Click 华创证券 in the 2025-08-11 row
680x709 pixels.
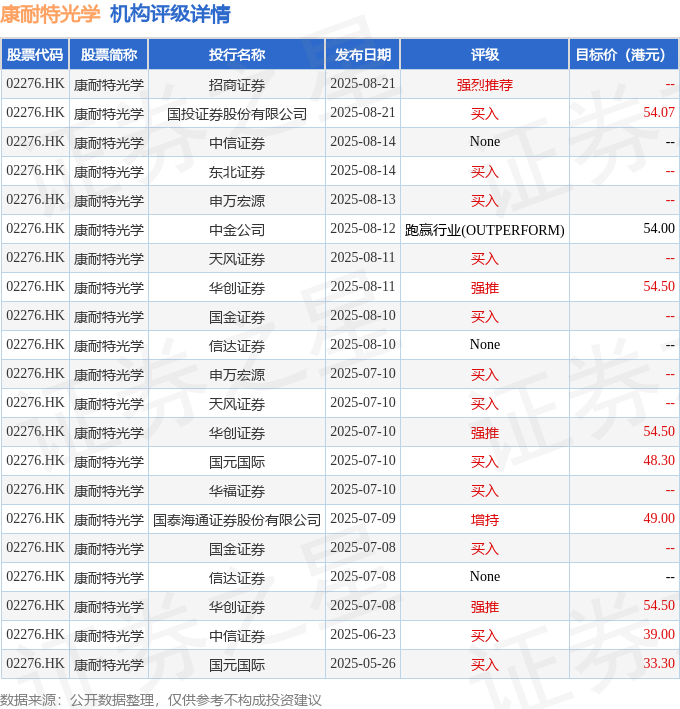click(236, 288)
